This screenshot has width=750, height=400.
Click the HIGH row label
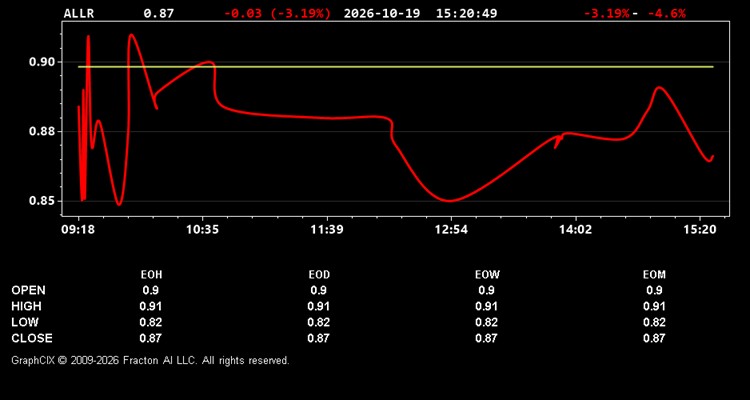point(26,306)
